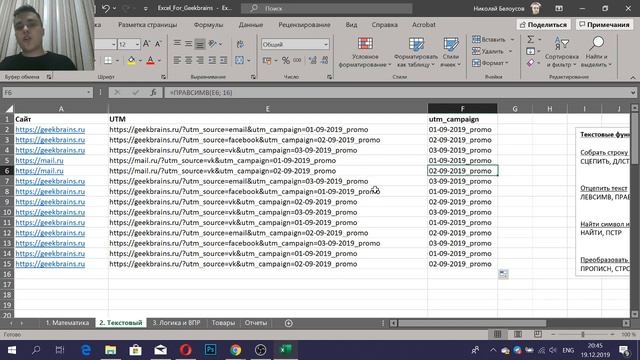The width and height of the screenshot is (640, 360).
Task: Collapse the ribbon chevron
Action: (x=633, y=77)
